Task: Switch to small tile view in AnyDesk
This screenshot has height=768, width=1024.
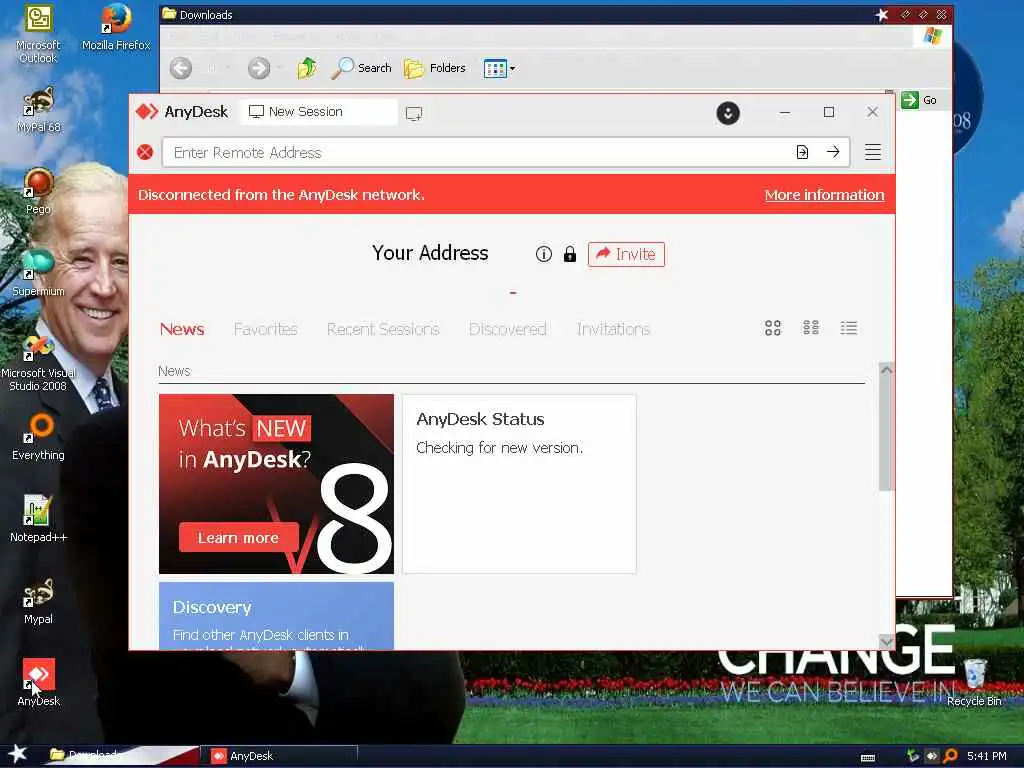Action: pos(810,328)
